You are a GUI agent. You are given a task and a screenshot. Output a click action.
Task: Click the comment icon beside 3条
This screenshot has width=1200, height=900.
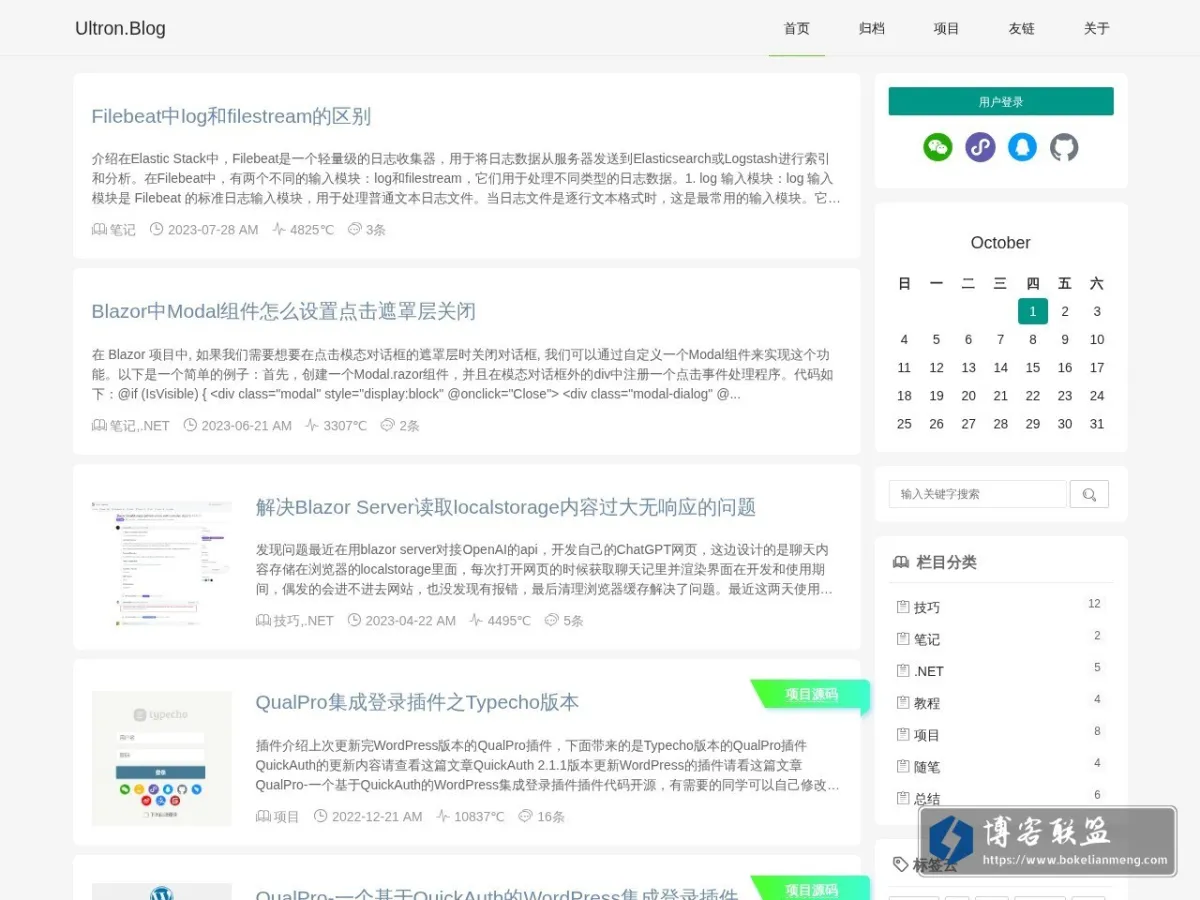354,229
